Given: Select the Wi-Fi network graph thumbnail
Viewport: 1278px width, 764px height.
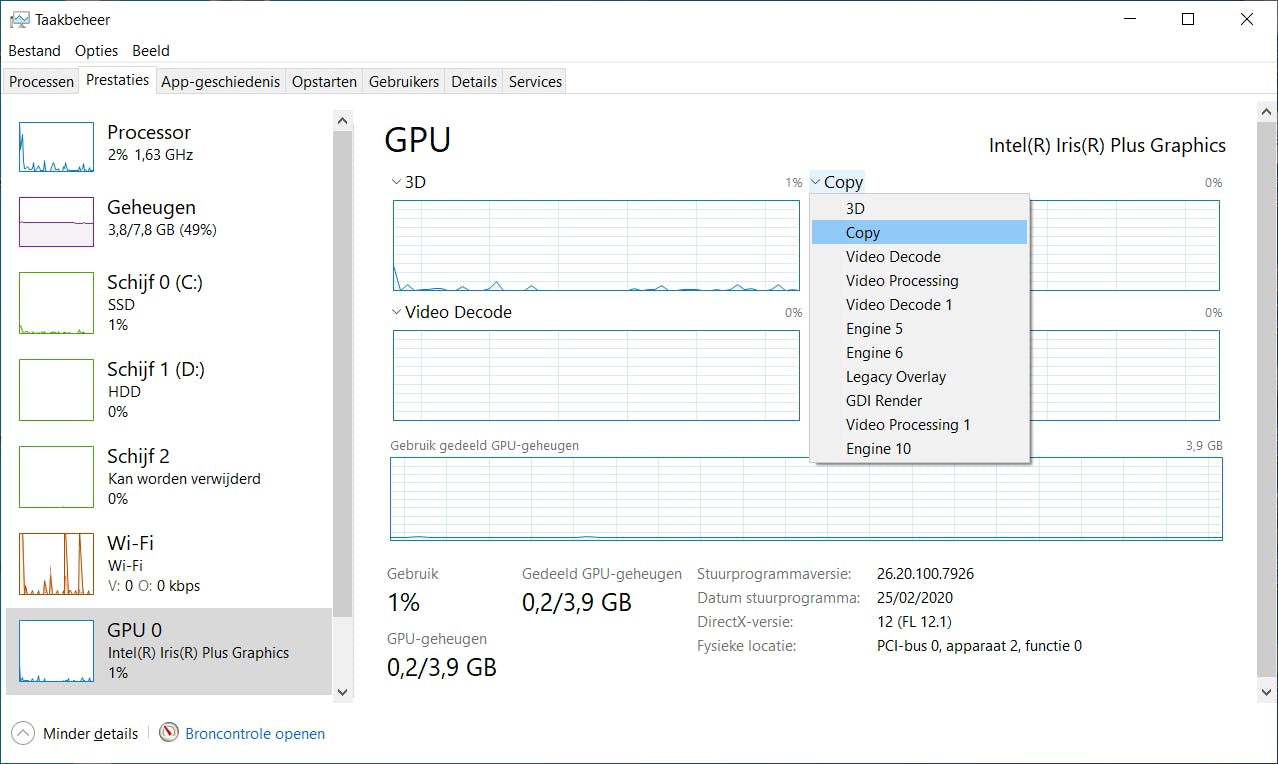Looking at the screenshot, I should (56, 564).
